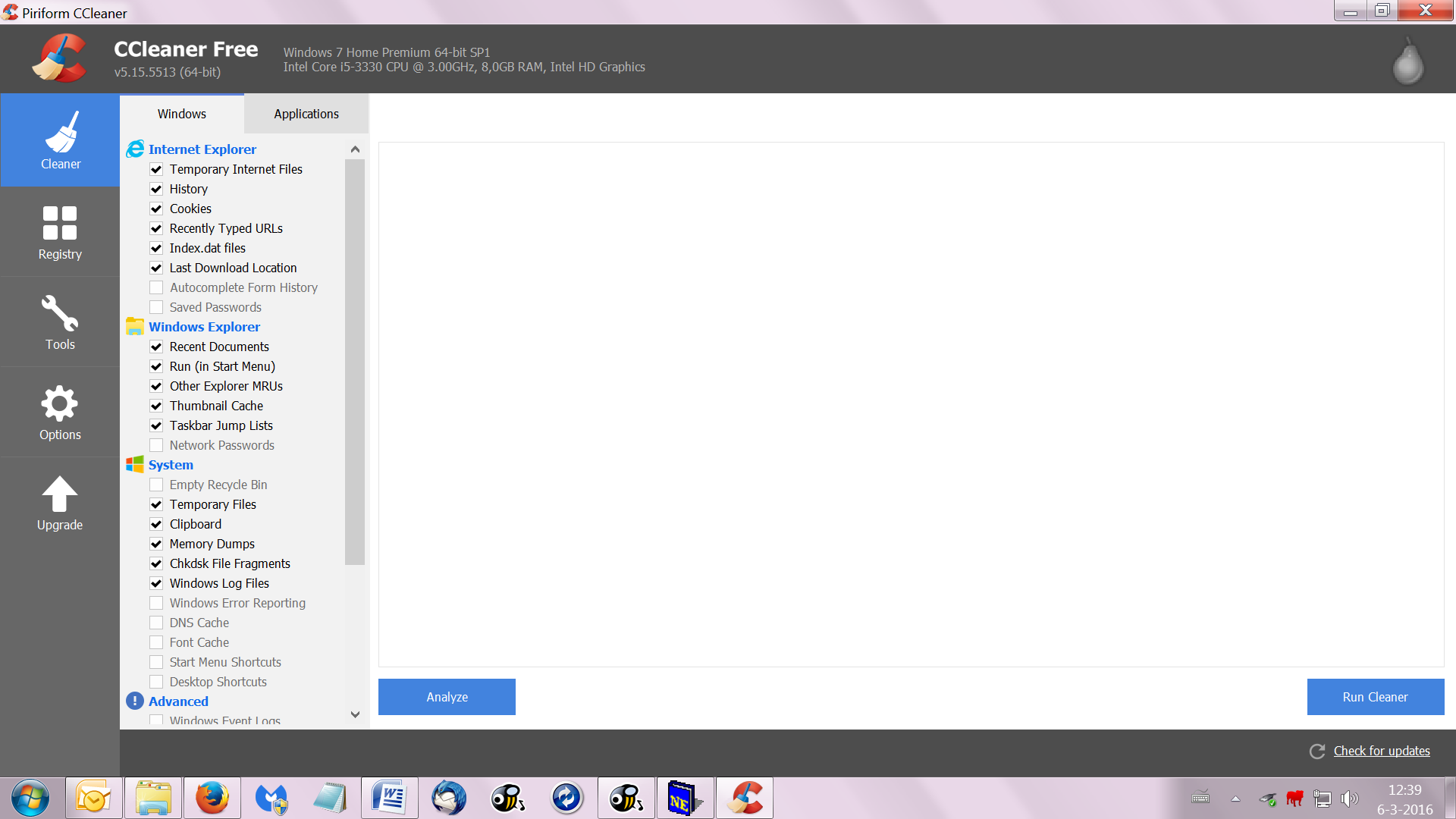Enable Empty Recycle Bin

tap(156, 485)
